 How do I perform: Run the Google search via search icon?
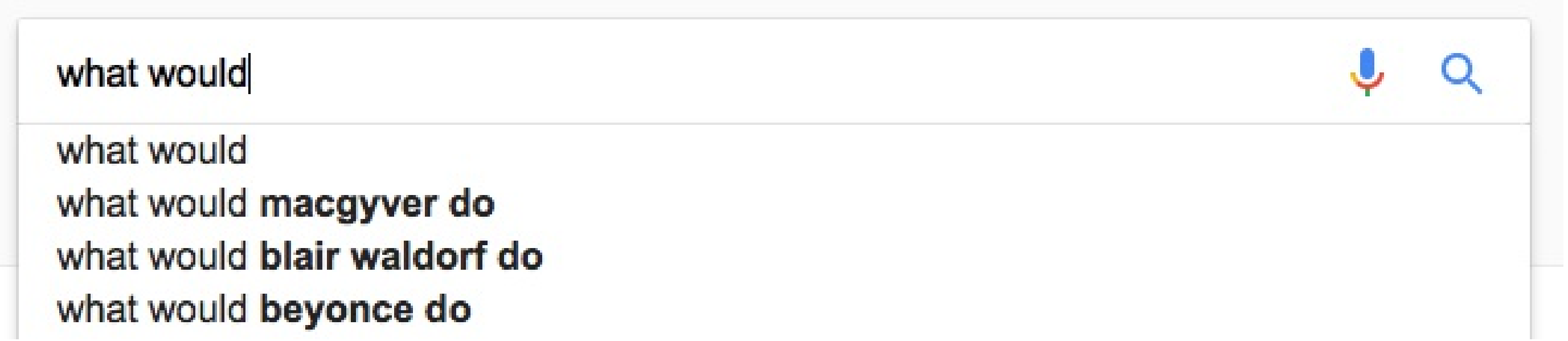click(x=1461, y=74)
